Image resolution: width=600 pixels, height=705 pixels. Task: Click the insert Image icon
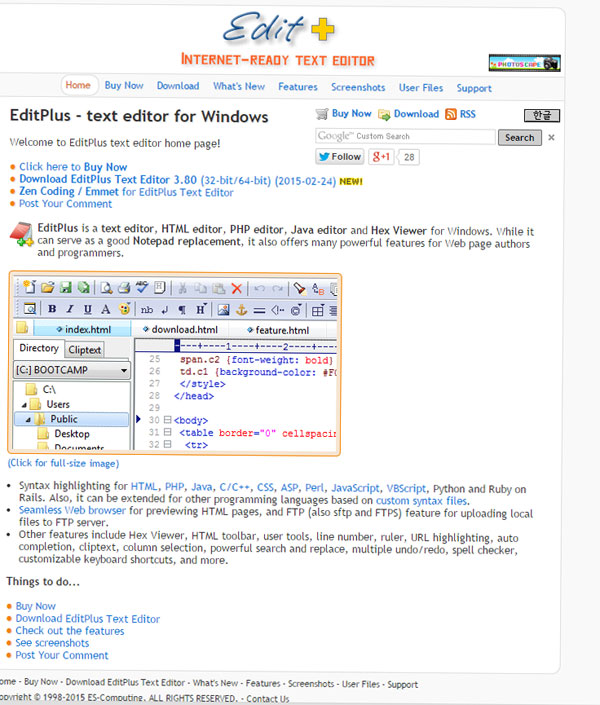coord(224,310)
